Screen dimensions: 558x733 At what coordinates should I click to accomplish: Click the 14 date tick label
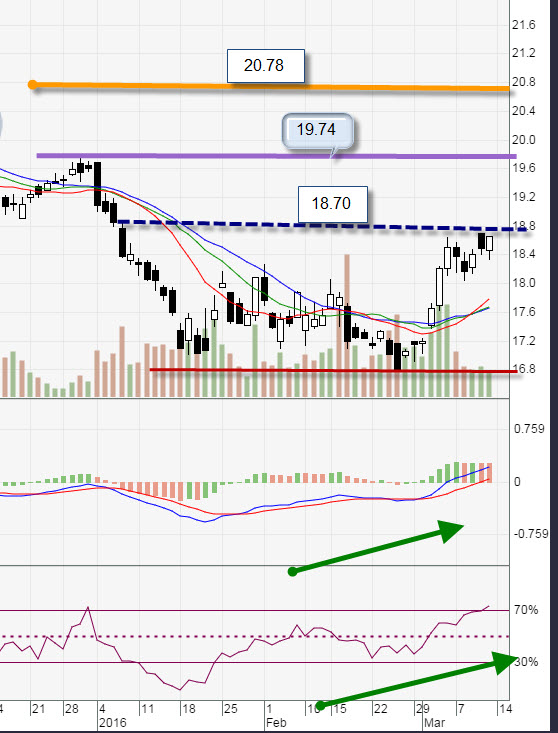(x=505, y=709)
